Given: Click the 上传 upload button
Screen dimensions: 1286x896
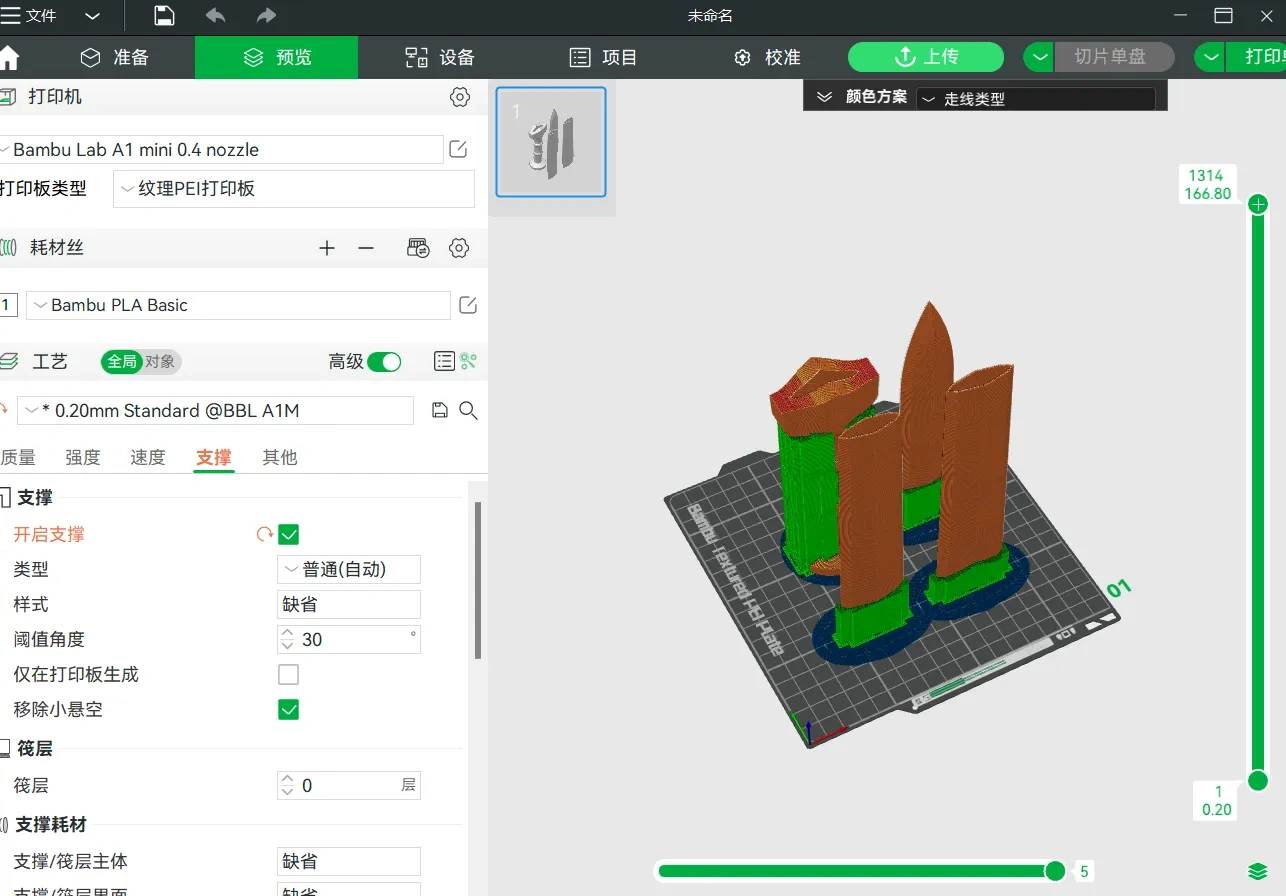Looking at the screenshot, I should (x=926, y=57).
